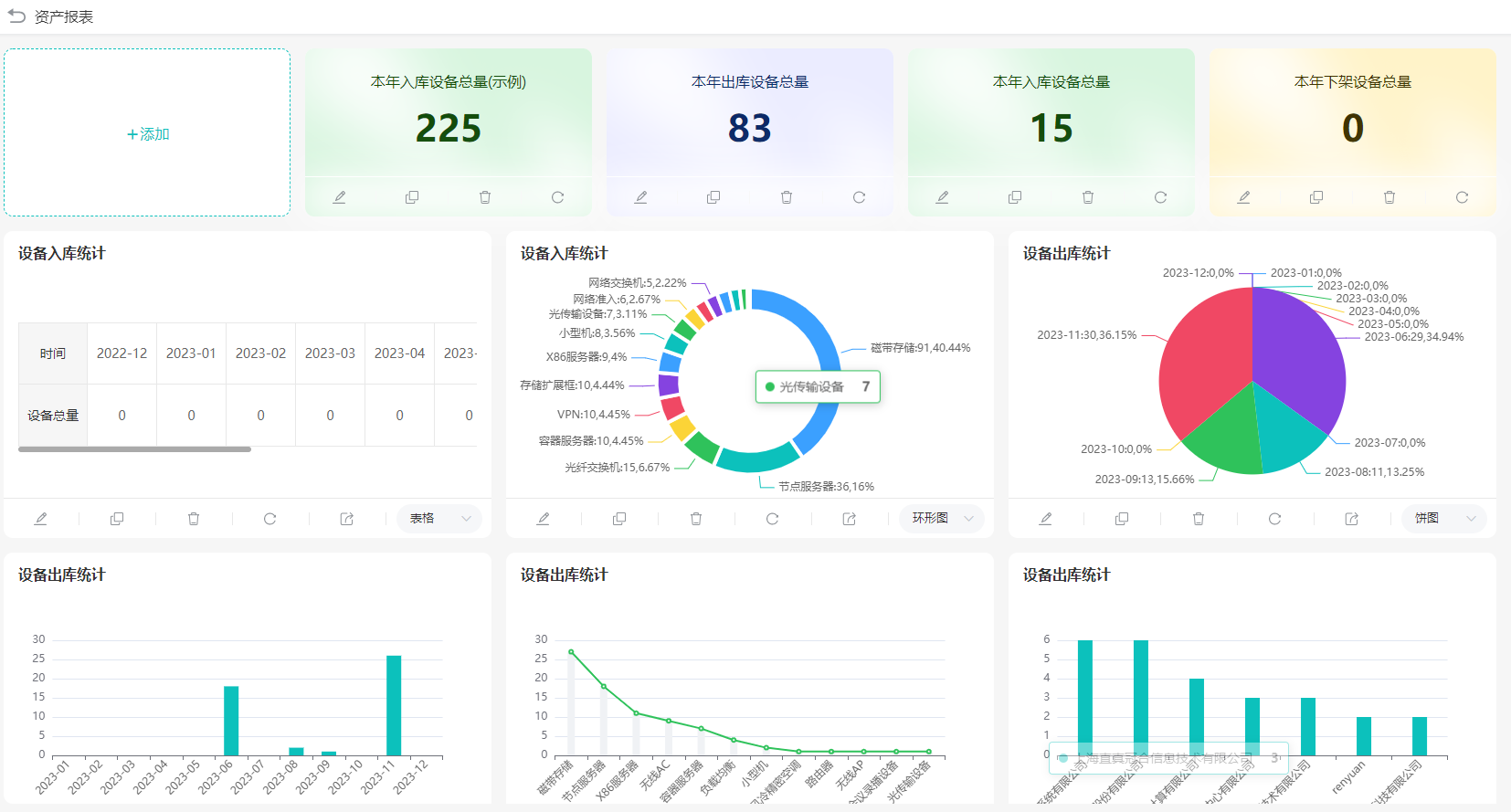This screenshot has width=1511, height=812.
Task: Refresh the 设备出库统计 pie chart panel
Action: coord(1274,519)
